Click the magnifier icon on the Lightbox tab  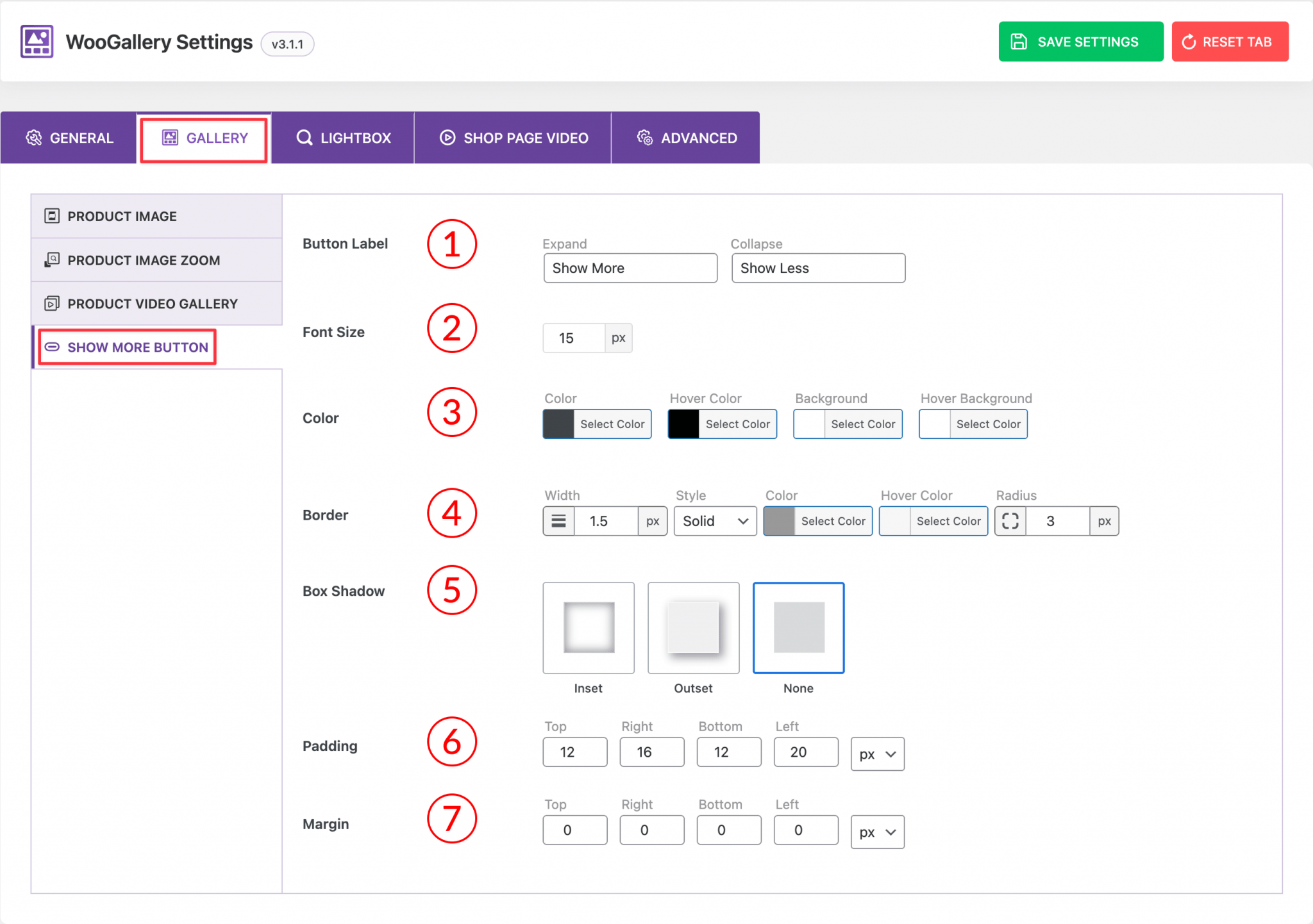(x=304, y=137)
